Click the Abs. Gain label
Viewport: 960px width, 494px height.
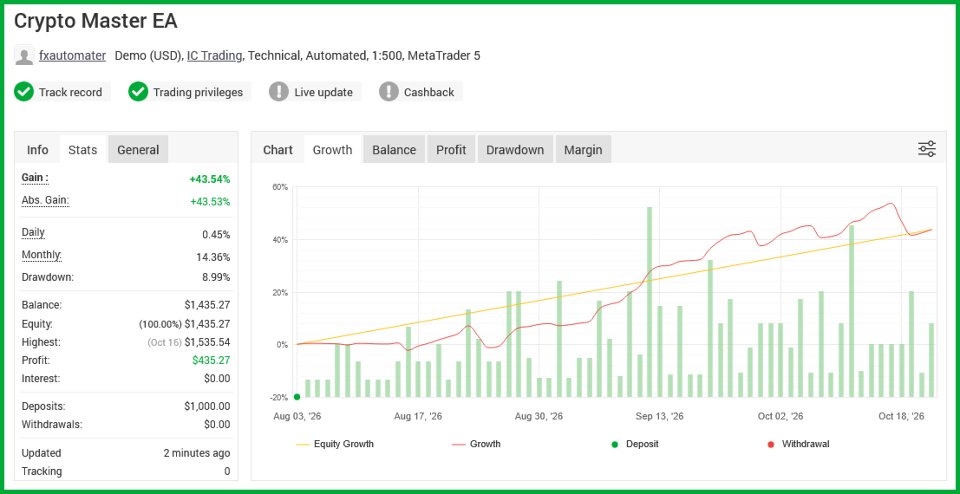45,200
